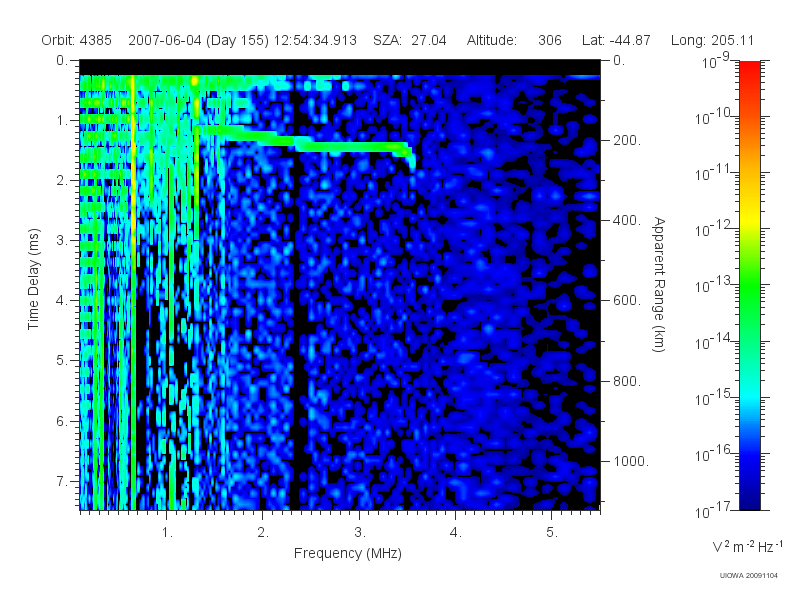The width and height of the screenshot is (800, 600).
Task: Click the '800.' apparent range tick label
Action: point(627,381)
